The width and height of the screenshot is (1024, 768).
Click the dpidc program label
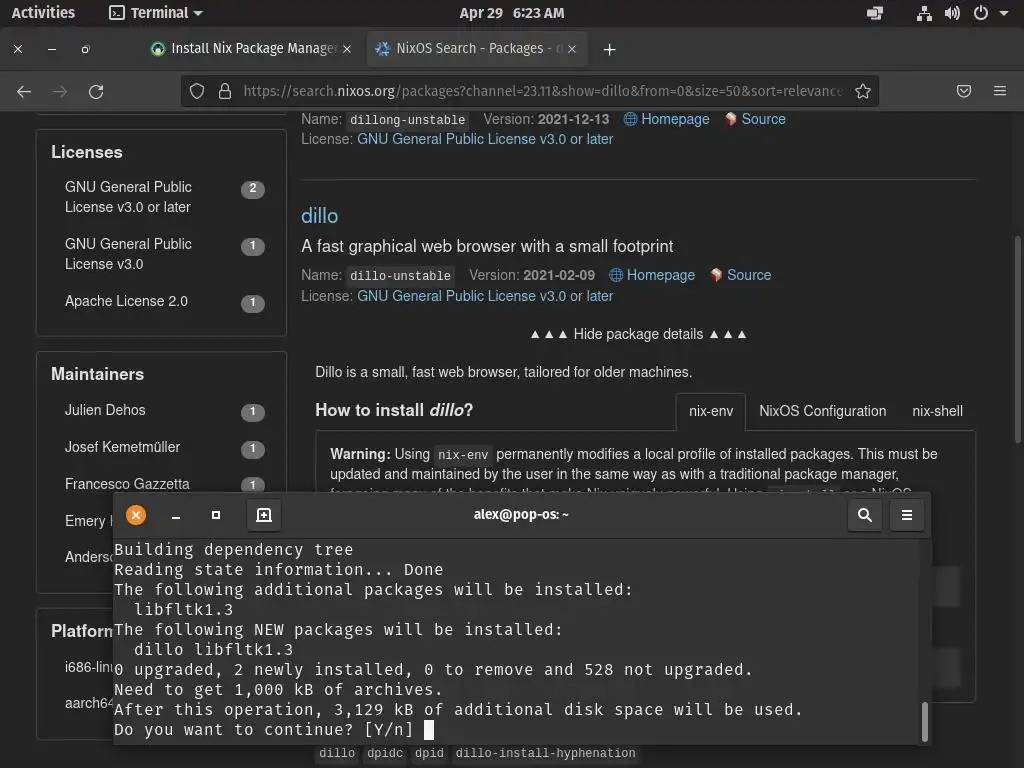pos(385,754)
